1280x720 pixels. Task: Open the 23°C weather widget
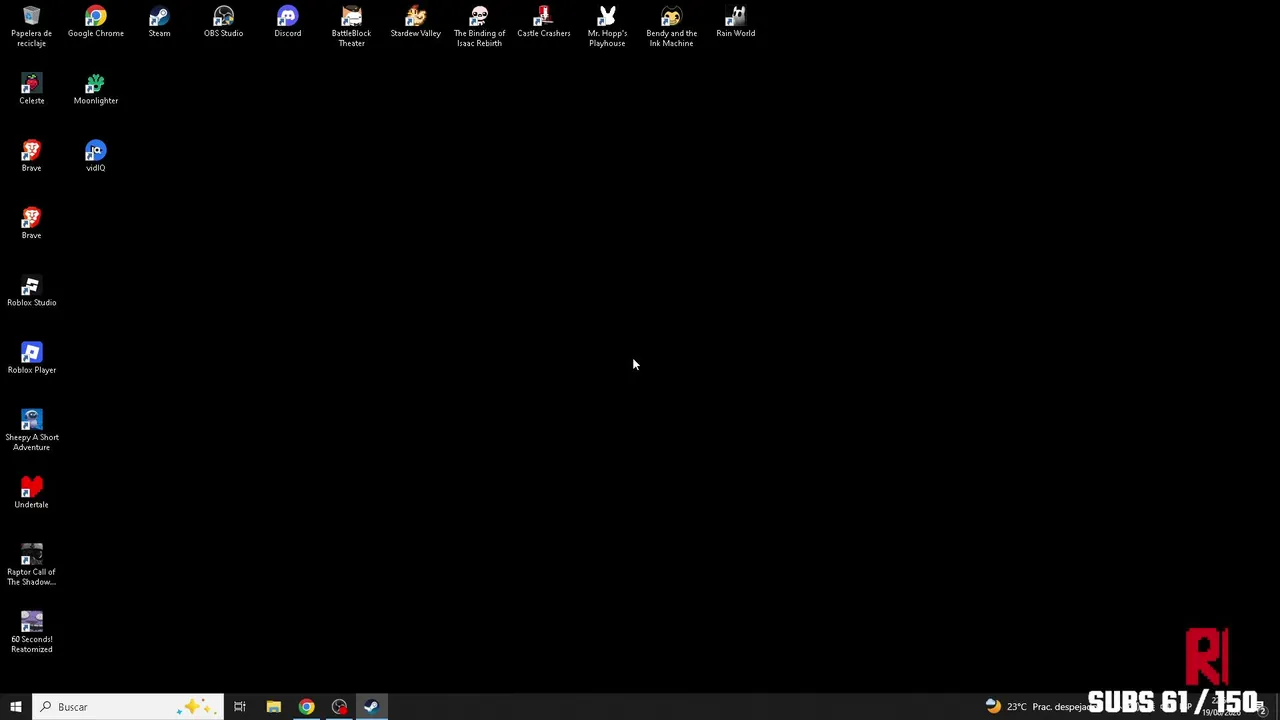(x=1037, y=707)
